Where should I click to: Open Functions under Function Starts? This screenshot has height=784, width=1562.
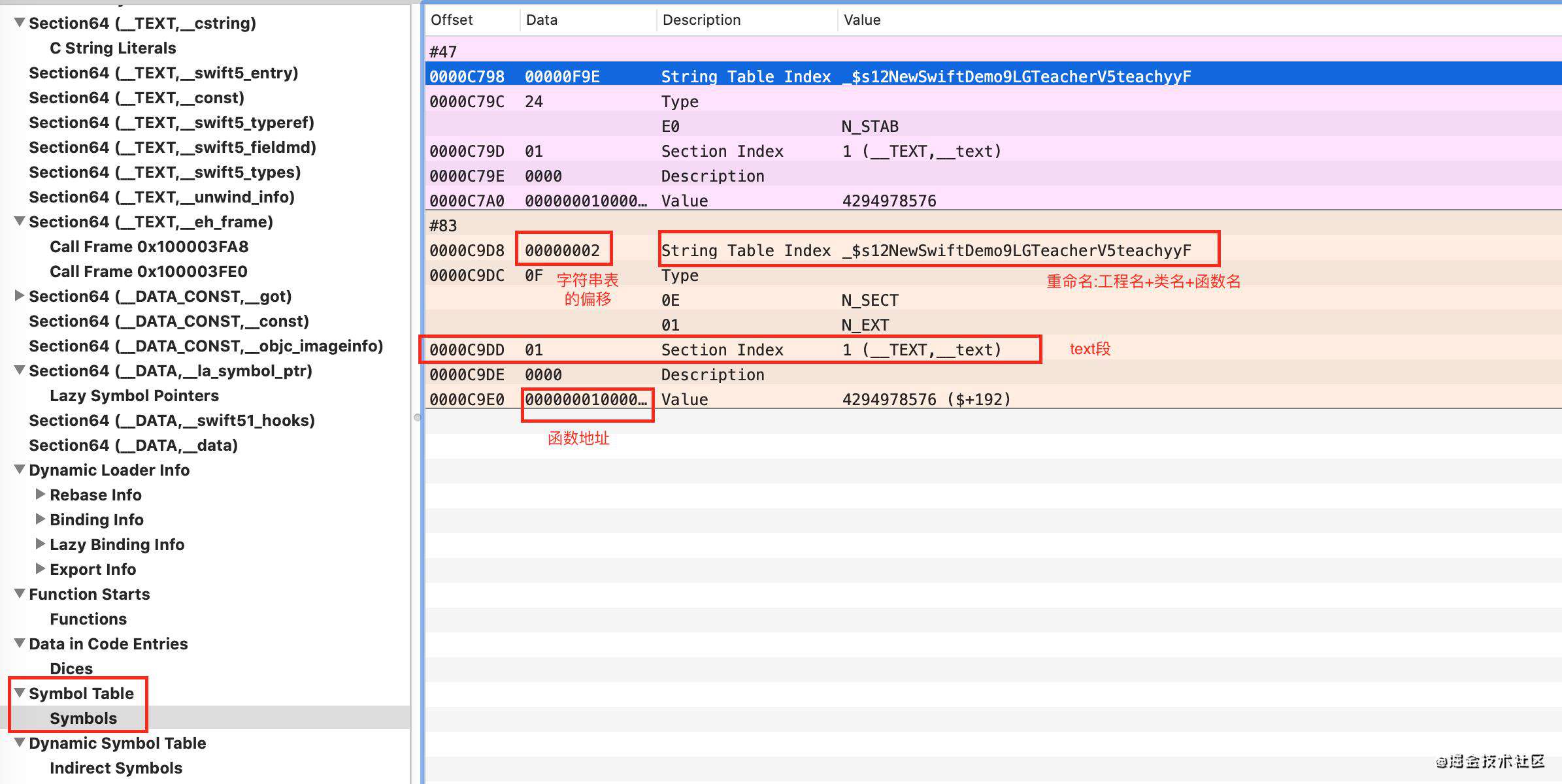(88, 619)
